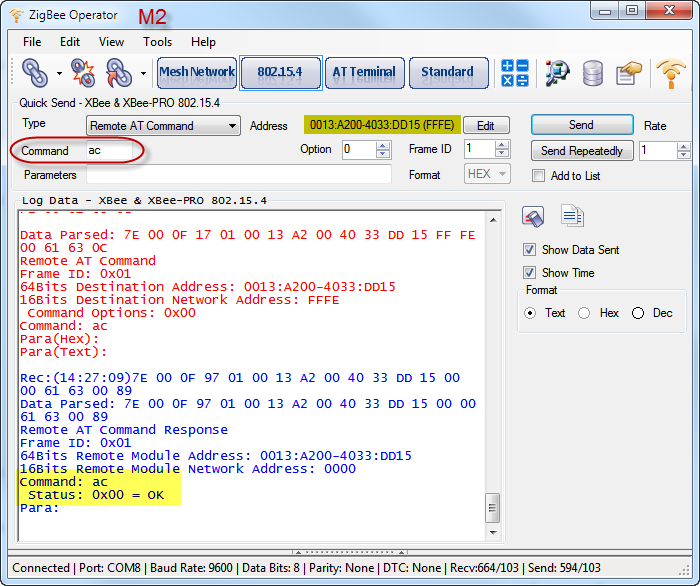This screenshot has width=700, height=586.
Task: Click the notepad with pointing hand icon
Action: (629, 73)
